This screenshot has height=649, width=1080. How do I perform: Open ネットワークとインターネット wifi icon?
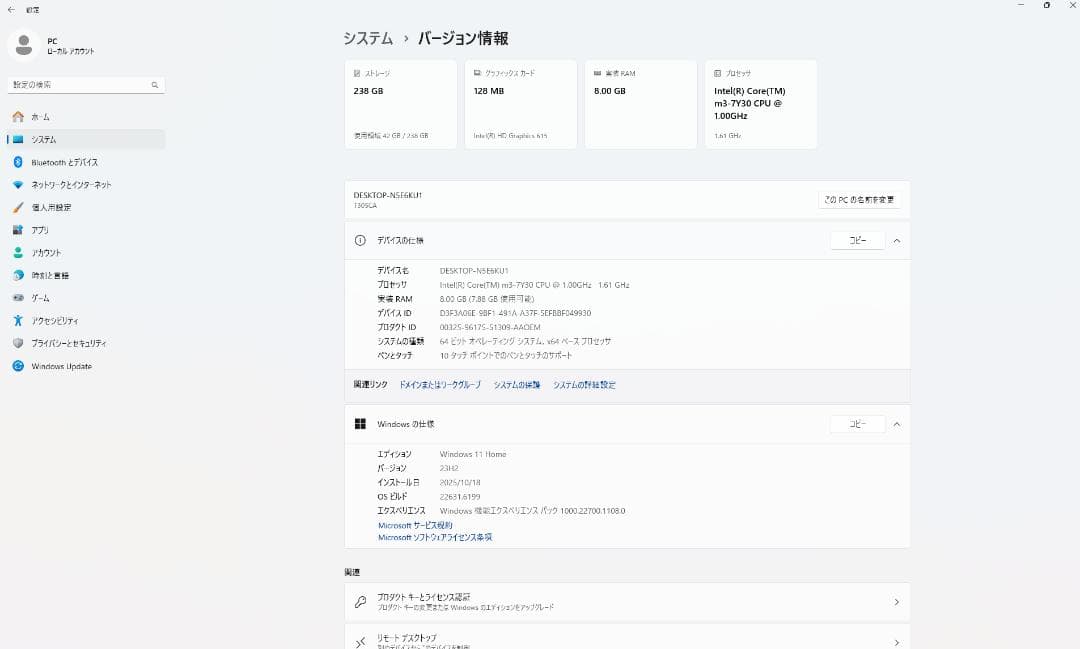(x=18, y=185)
